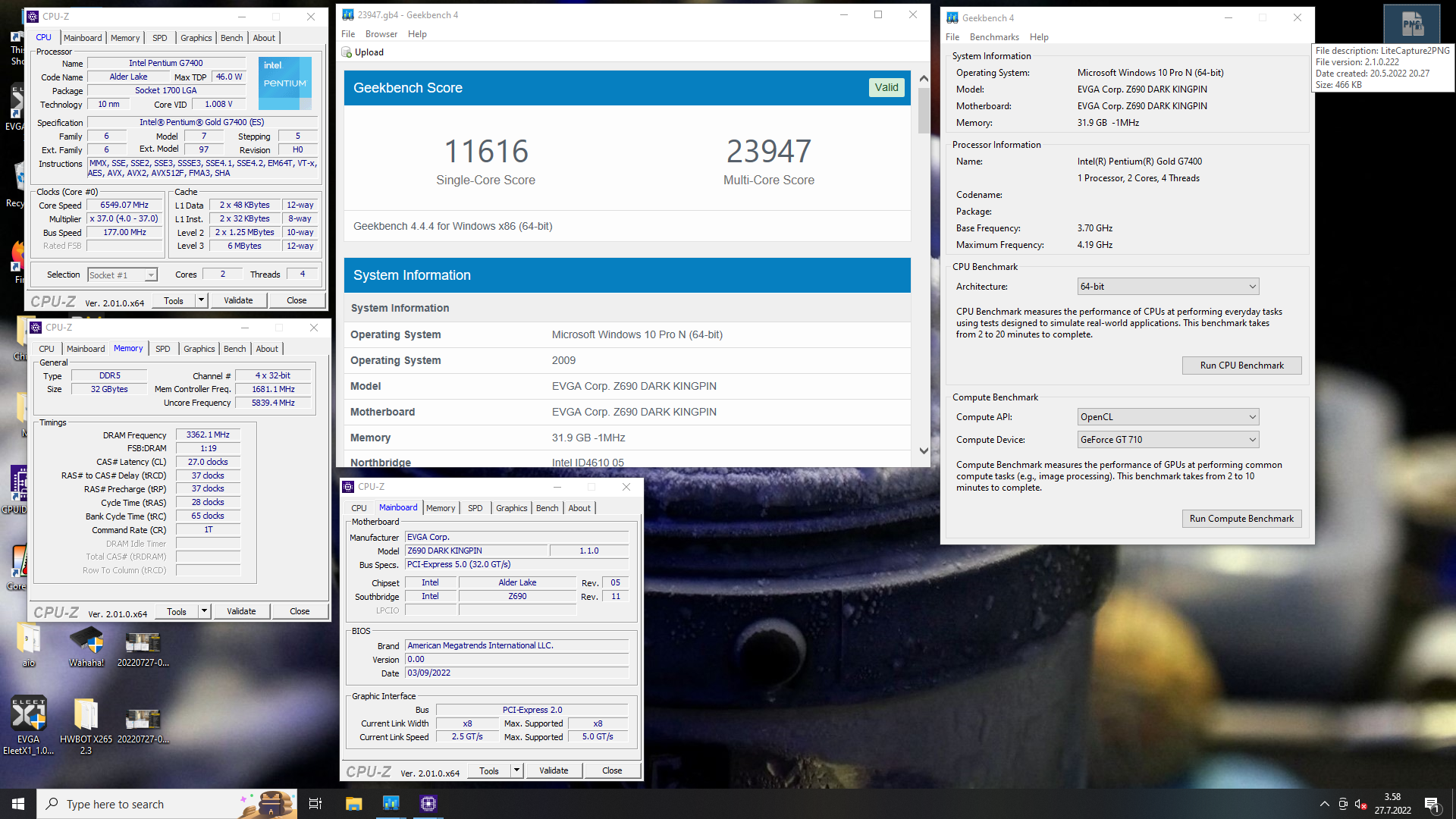Screen dimensions: 1456x819
Task: Switch to Graphics tab in CPU-Z BIOS window
Action: [512, 508]
